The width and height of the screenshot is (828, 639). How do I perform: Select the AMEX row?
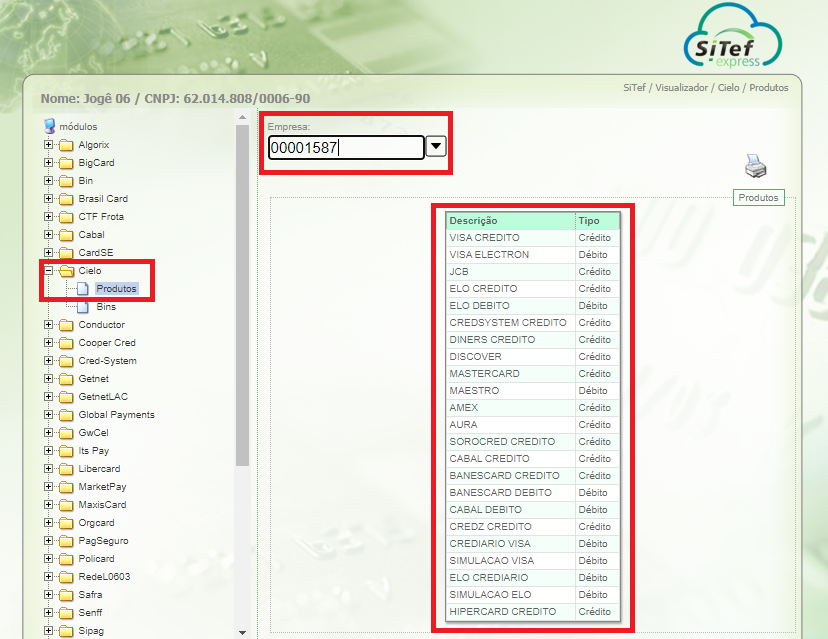coord(533,408)
